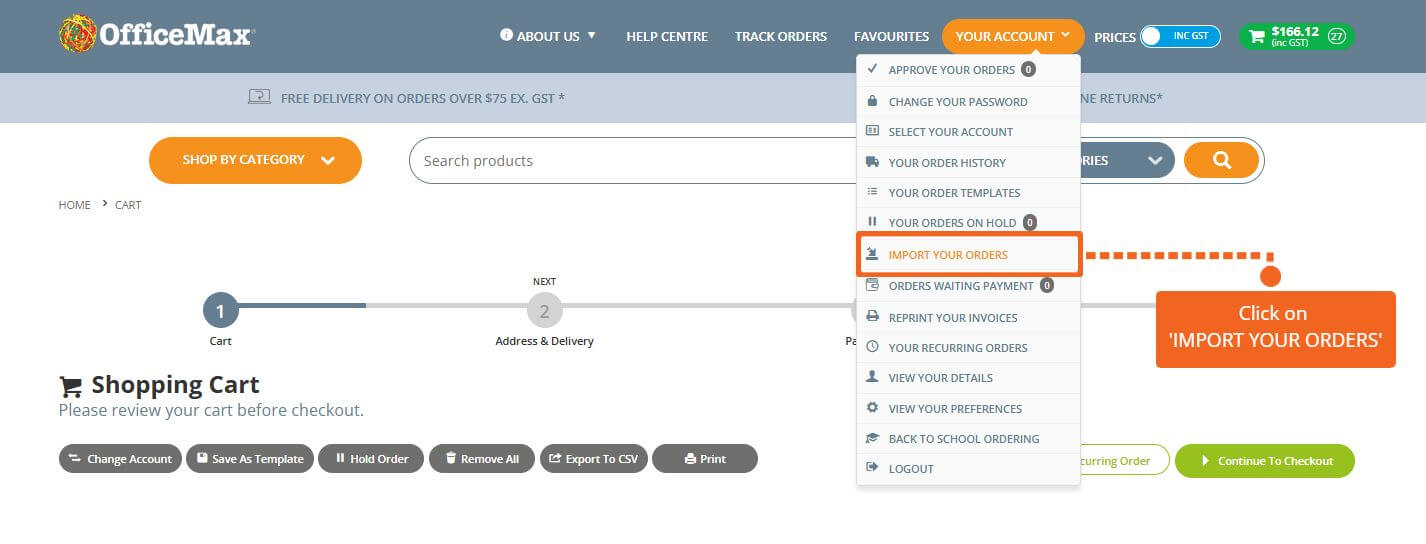Viewport: 1426px width, 544px height.
Task: Select step 1 Cart in progress bar
Action: [220, 311]
